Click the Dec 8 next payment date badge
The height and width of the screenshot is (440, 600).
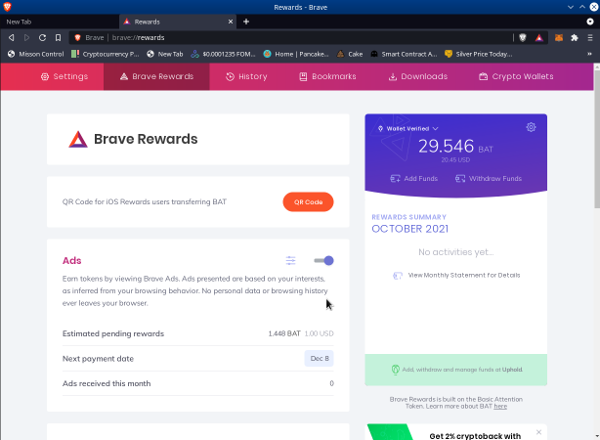point(319,359)
